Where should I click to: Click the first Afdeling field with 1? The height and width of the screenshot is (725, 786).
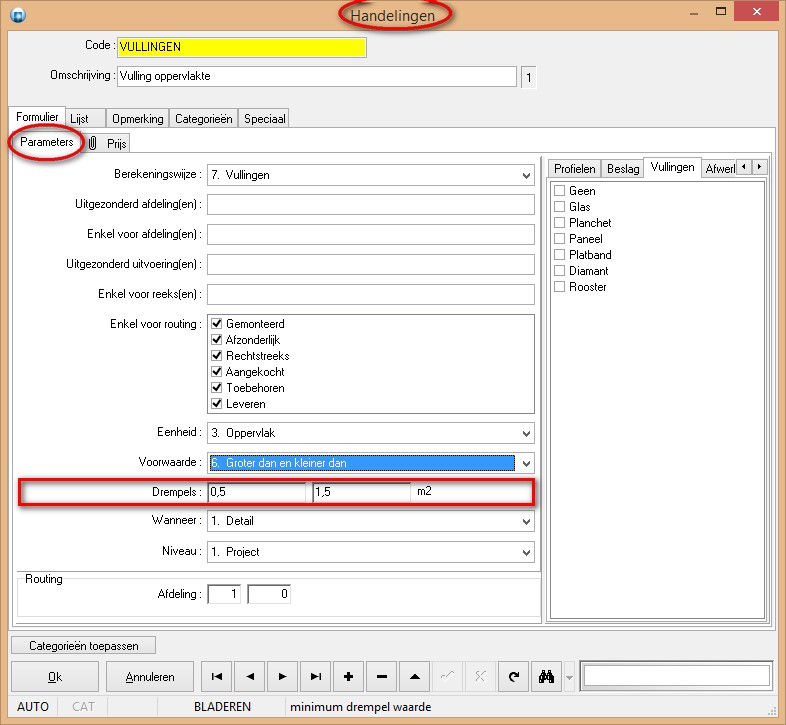tap(224, 594)
